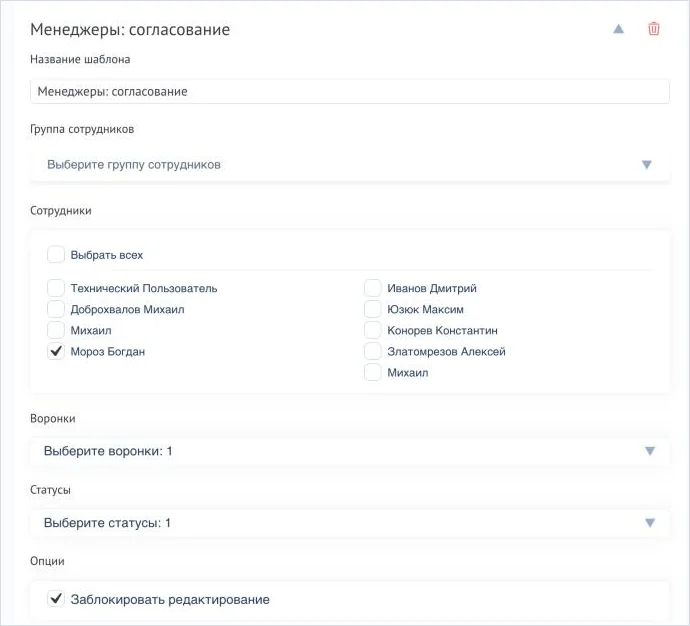Click the Статусы label

point(50,490)
